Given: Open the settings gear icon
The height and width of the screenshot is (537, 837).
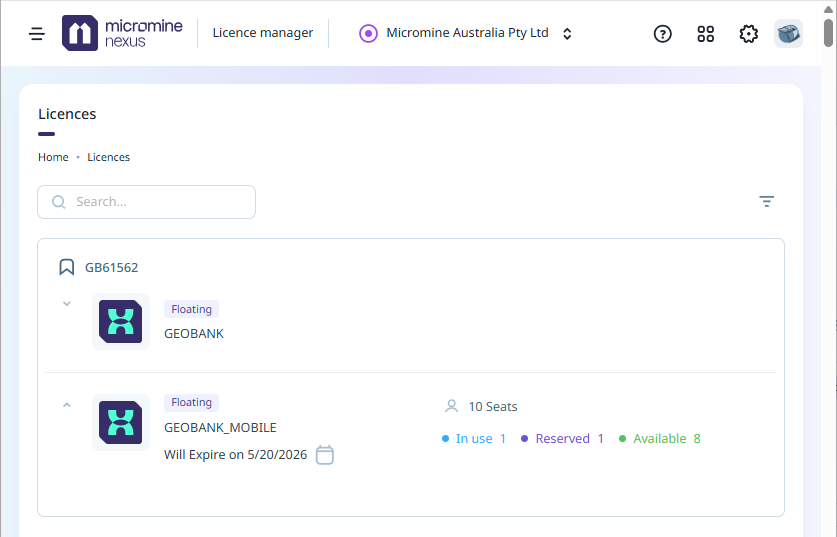Looking at the screenshot, I should (748, 33).
